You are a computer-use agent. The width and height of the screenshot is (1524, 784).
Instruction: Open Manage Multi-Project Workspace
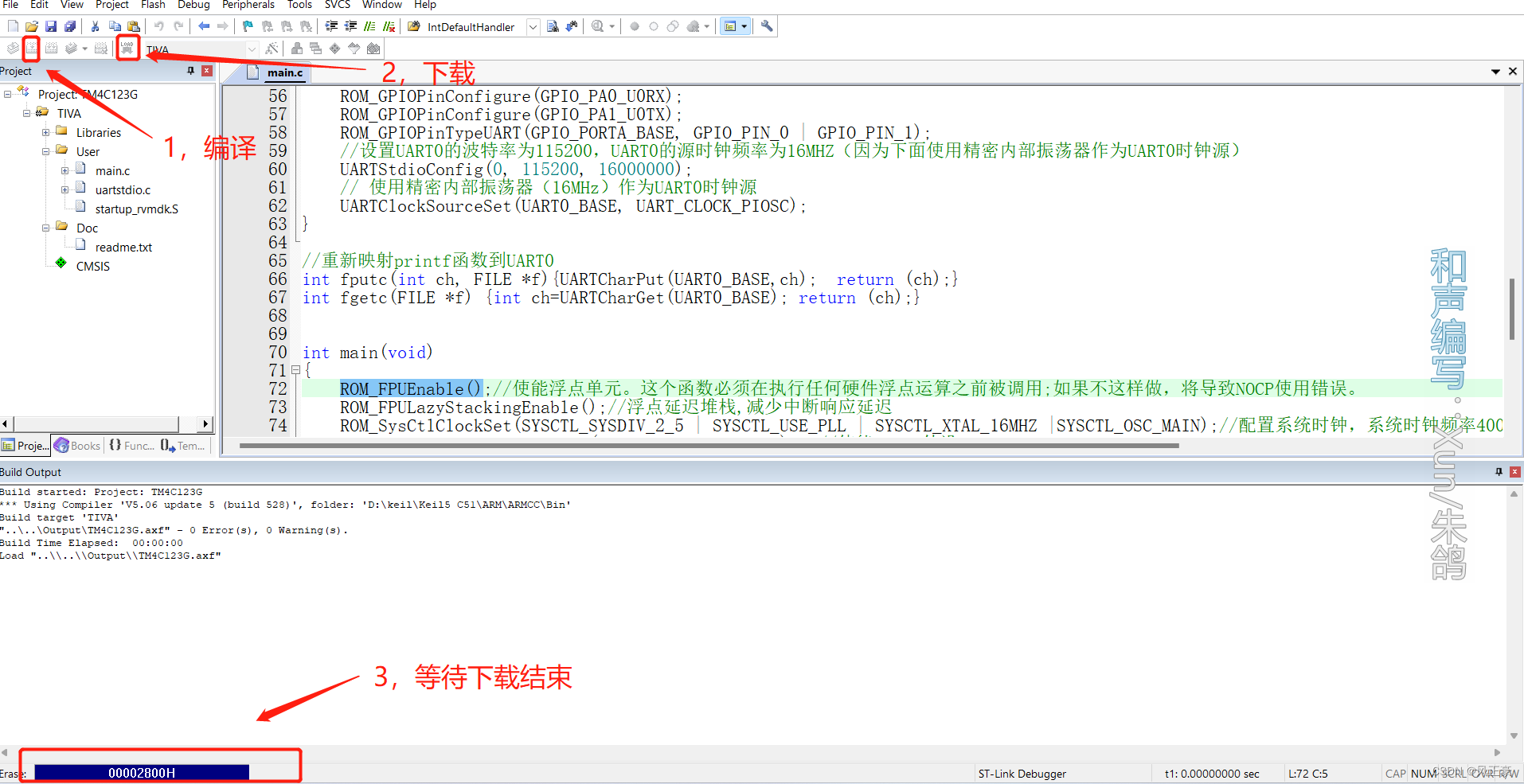pyautogui.click(x=315, y=49)
